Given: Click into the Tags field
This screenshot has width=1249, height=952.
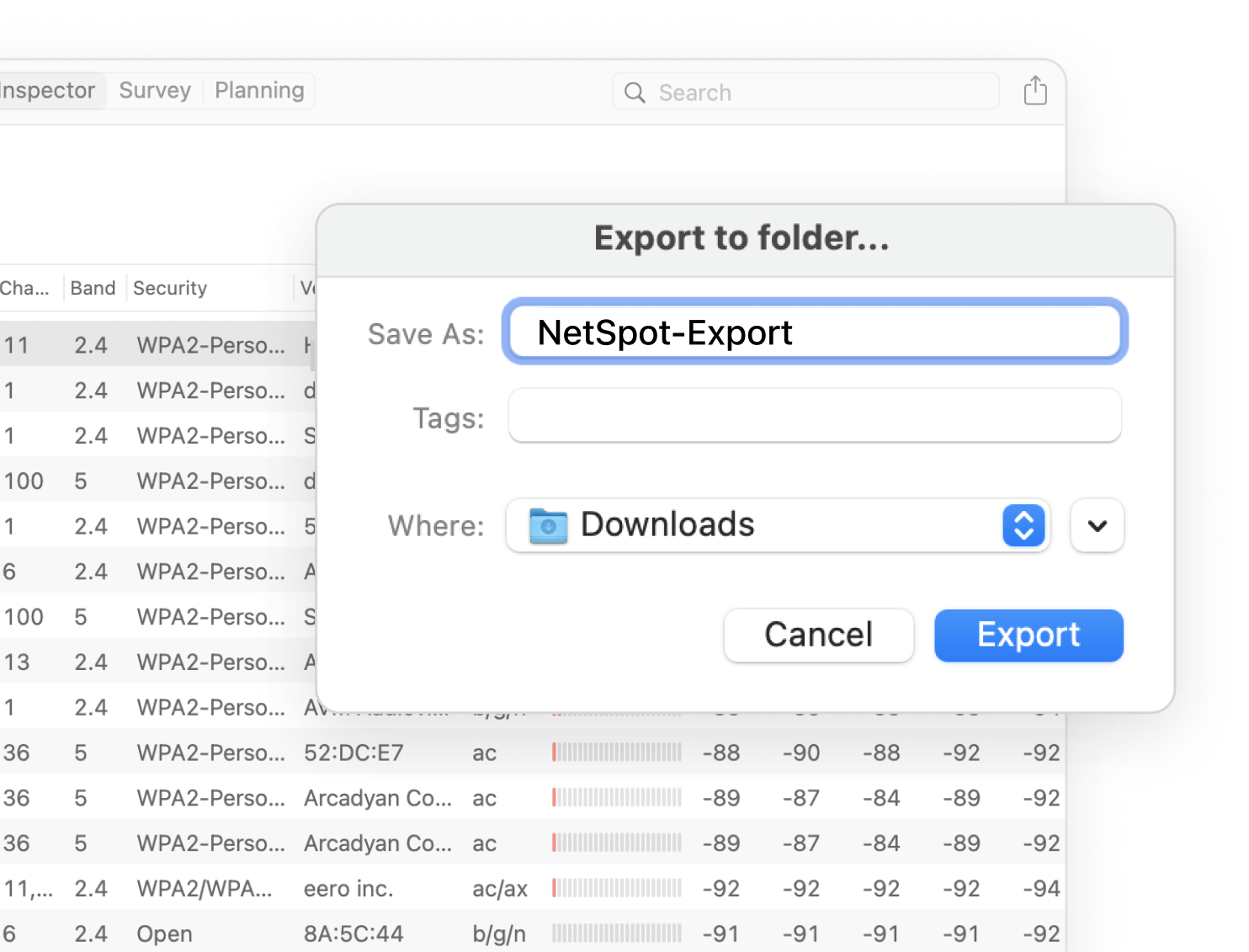Looking at the screenshot, I should coord(814,416).
